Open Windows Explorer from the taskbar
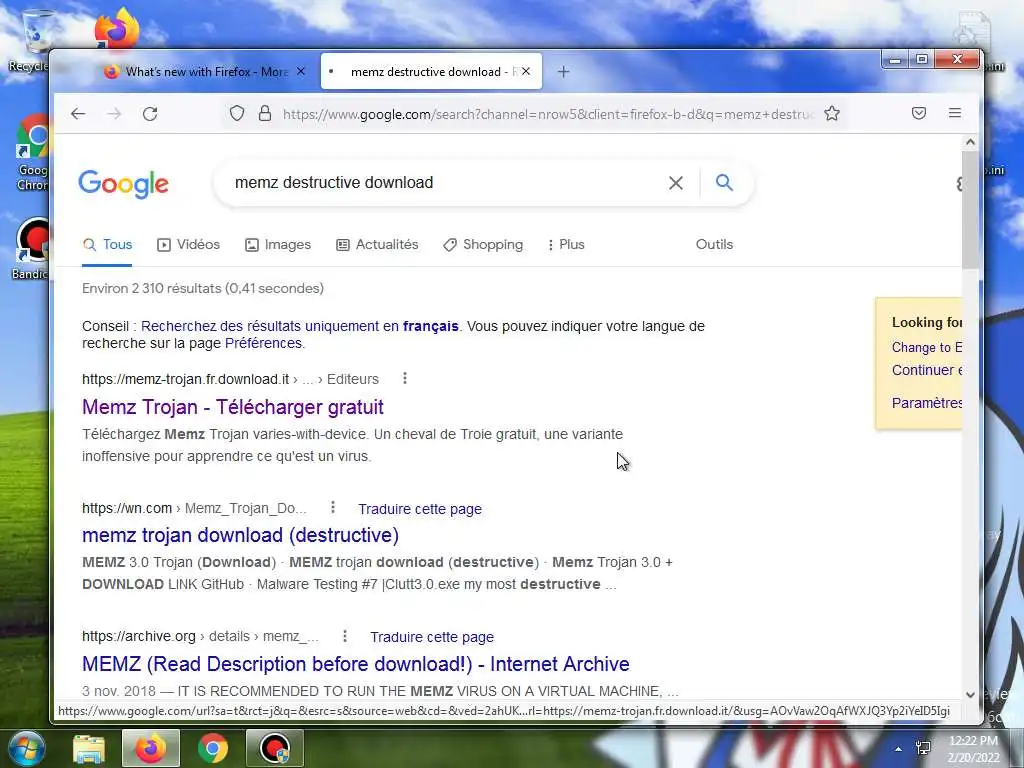1024x768 pixels. coord(89,748)
